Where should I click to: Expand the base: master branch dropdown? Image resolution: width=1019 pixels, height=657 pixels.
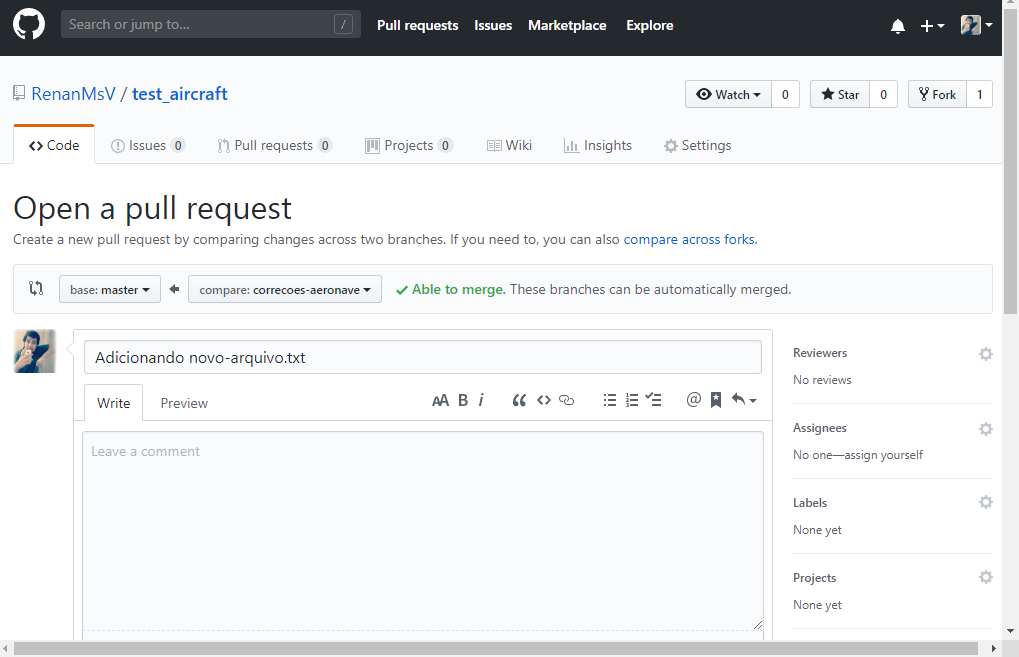pos(110,290)
